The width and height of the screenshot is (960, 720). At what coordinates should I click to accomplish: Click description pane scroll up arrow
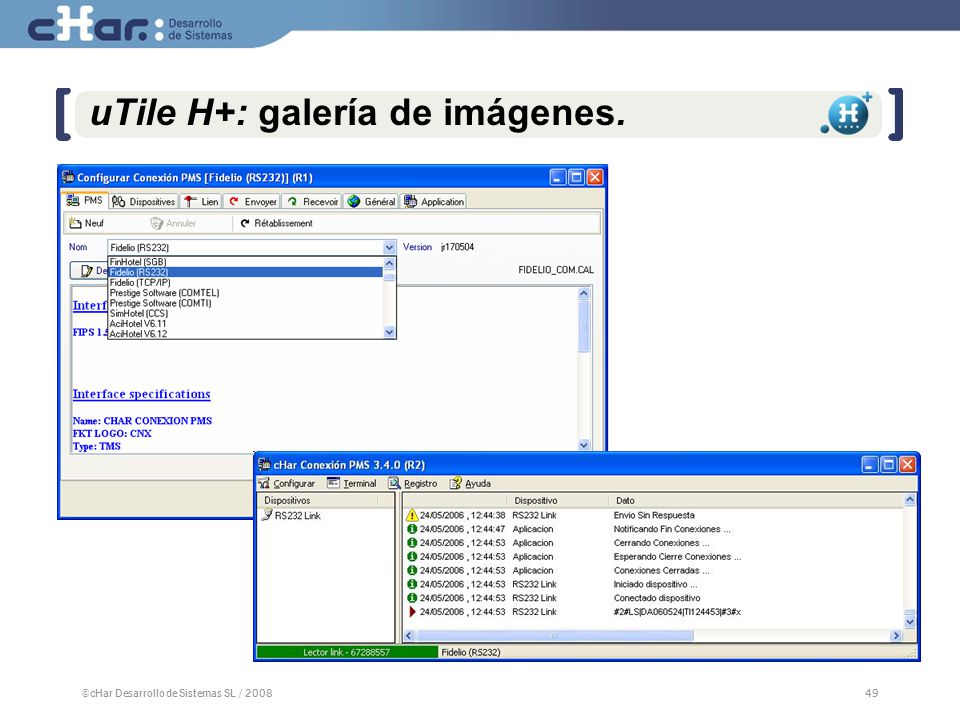pos(584,293)
